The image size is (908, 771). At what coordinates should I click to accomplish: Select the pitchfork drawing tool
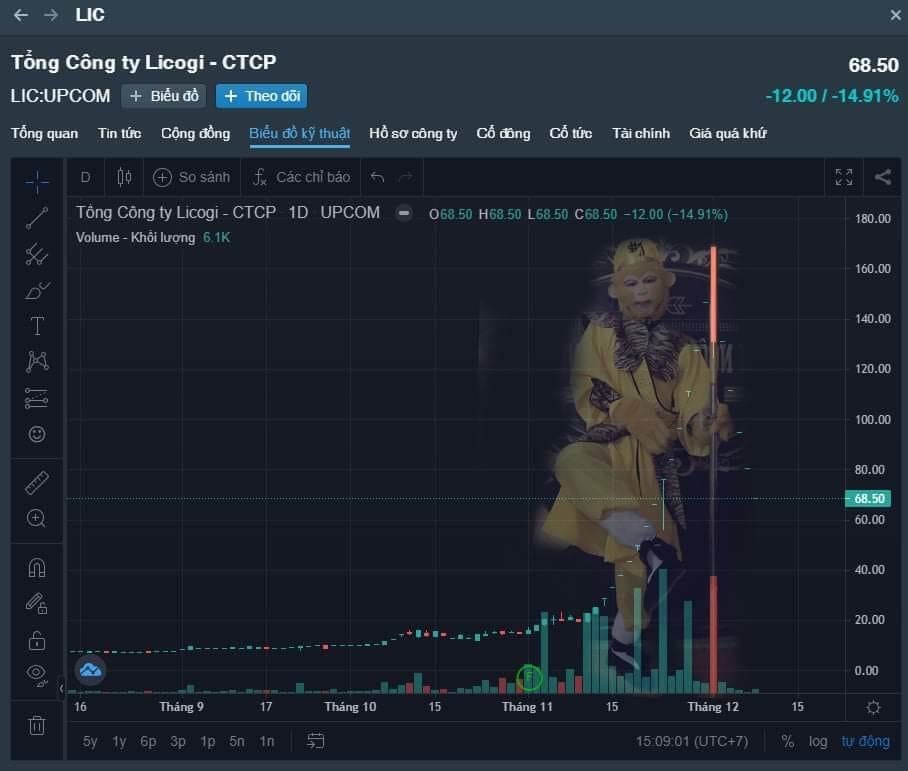click(x=36, y=254)
